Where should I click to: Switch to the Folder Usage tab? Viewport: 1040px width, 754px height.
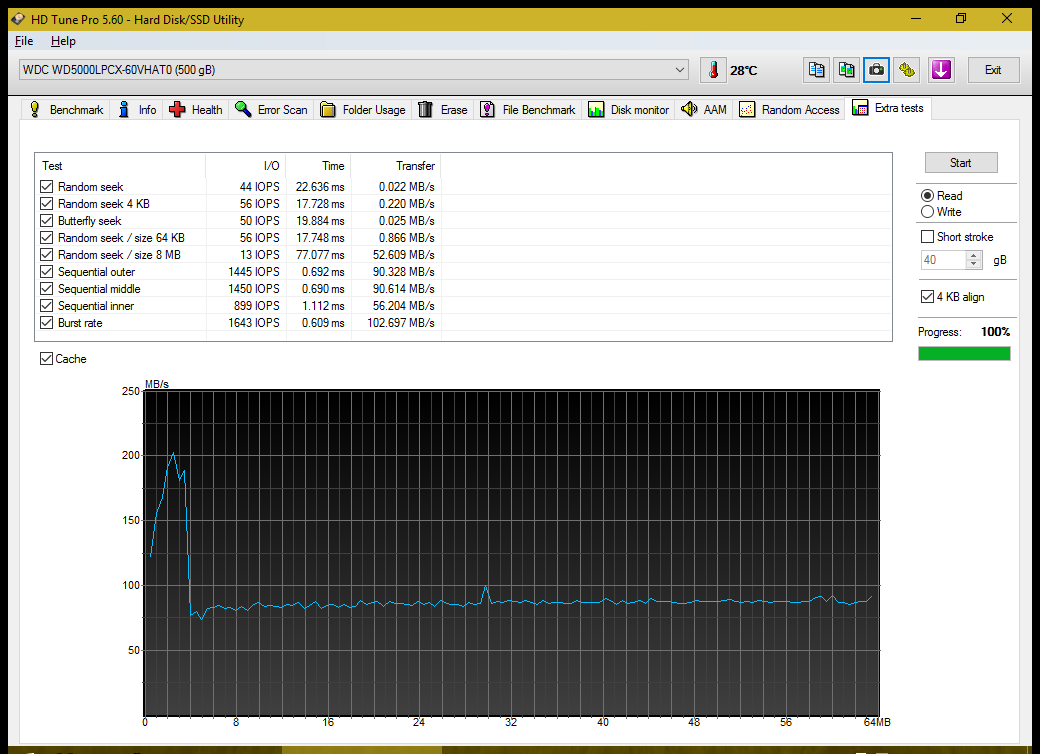pyautogui.click(x=363, y=109)
